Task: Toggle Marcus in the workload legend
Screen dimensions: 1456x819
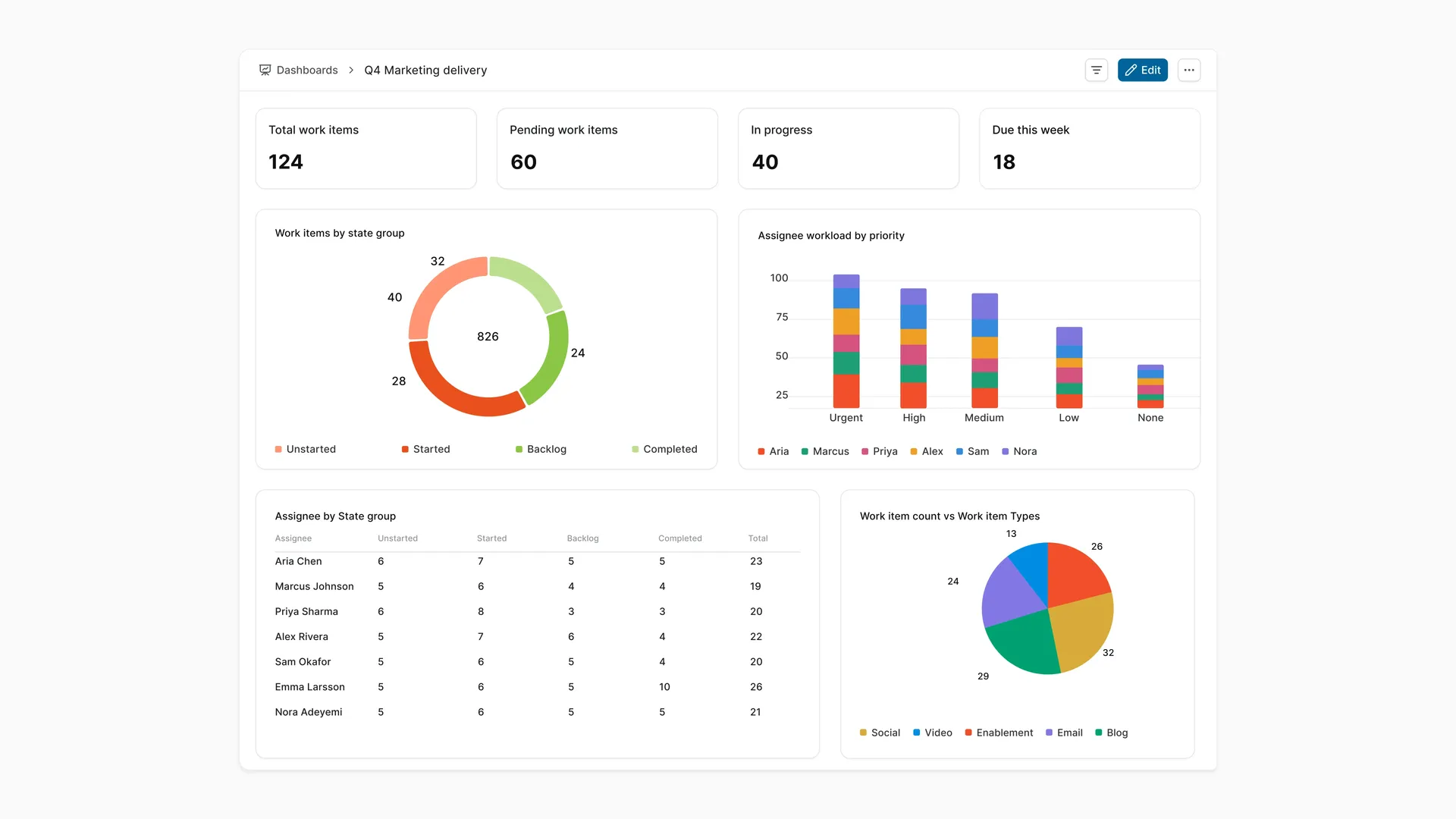Action: click(x=825, y=452)
